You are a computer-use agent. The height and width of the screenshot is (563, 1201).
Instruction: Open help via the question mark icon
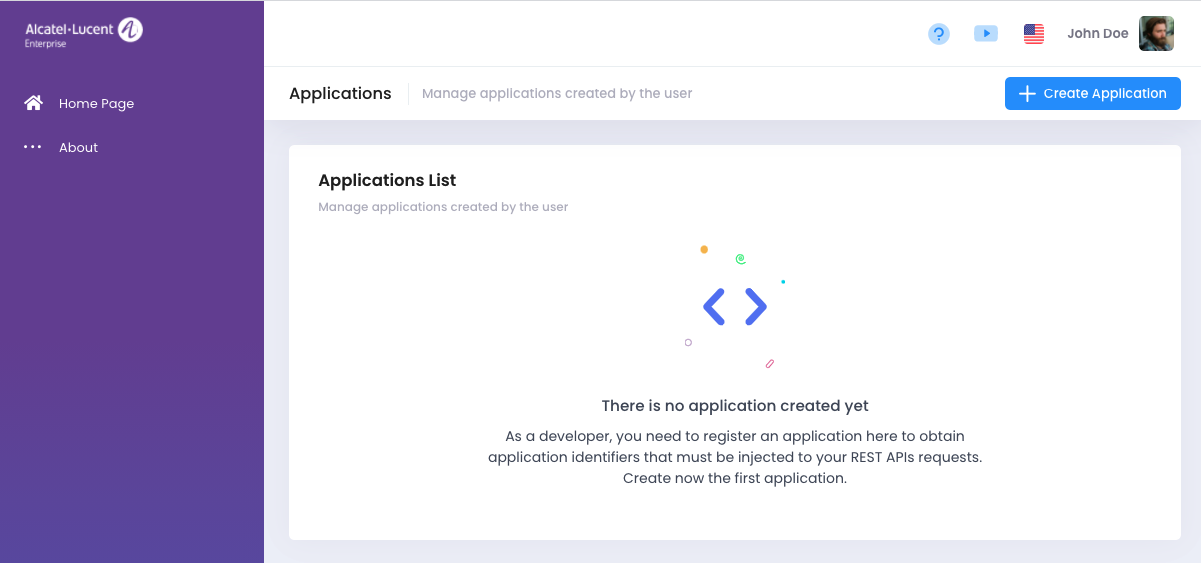pyautogui.click(x=938, y=34)
